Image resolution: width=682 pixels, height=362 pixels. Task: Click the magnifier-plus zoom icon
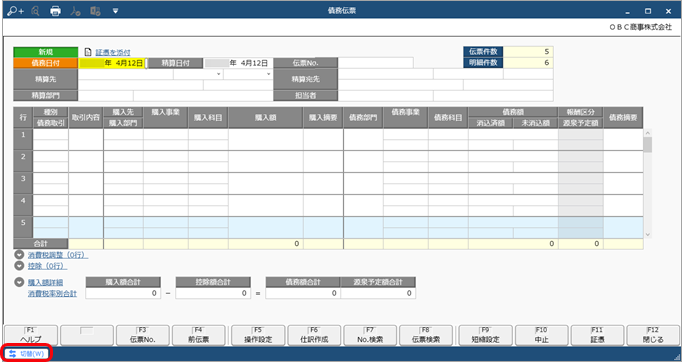(x=16, y=11)
